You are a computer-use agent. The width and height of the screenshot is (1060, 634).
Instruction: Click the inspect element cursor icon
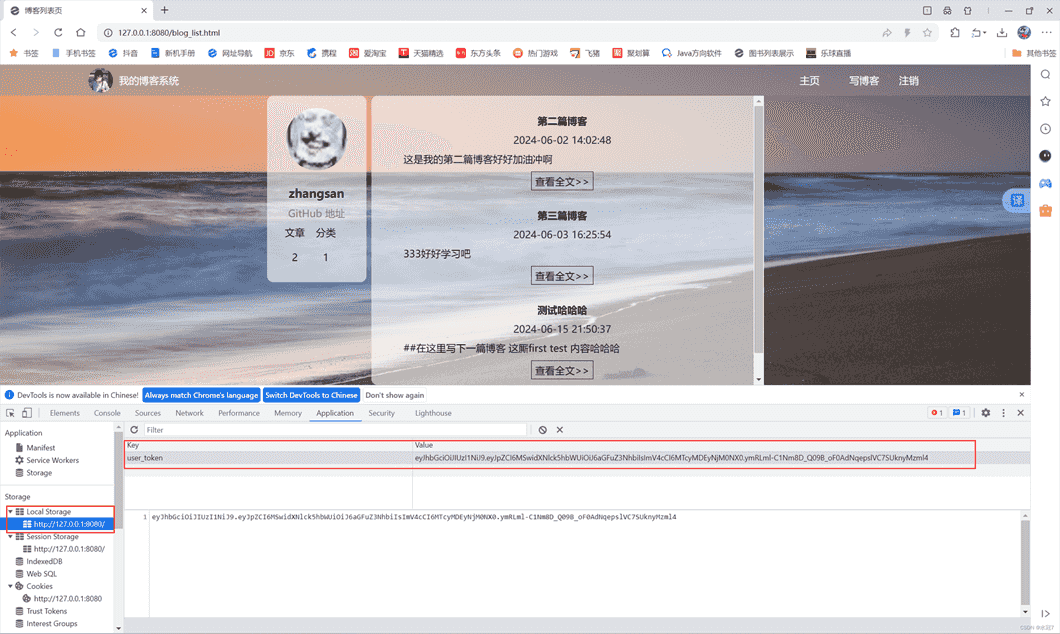tap(9, 412)
